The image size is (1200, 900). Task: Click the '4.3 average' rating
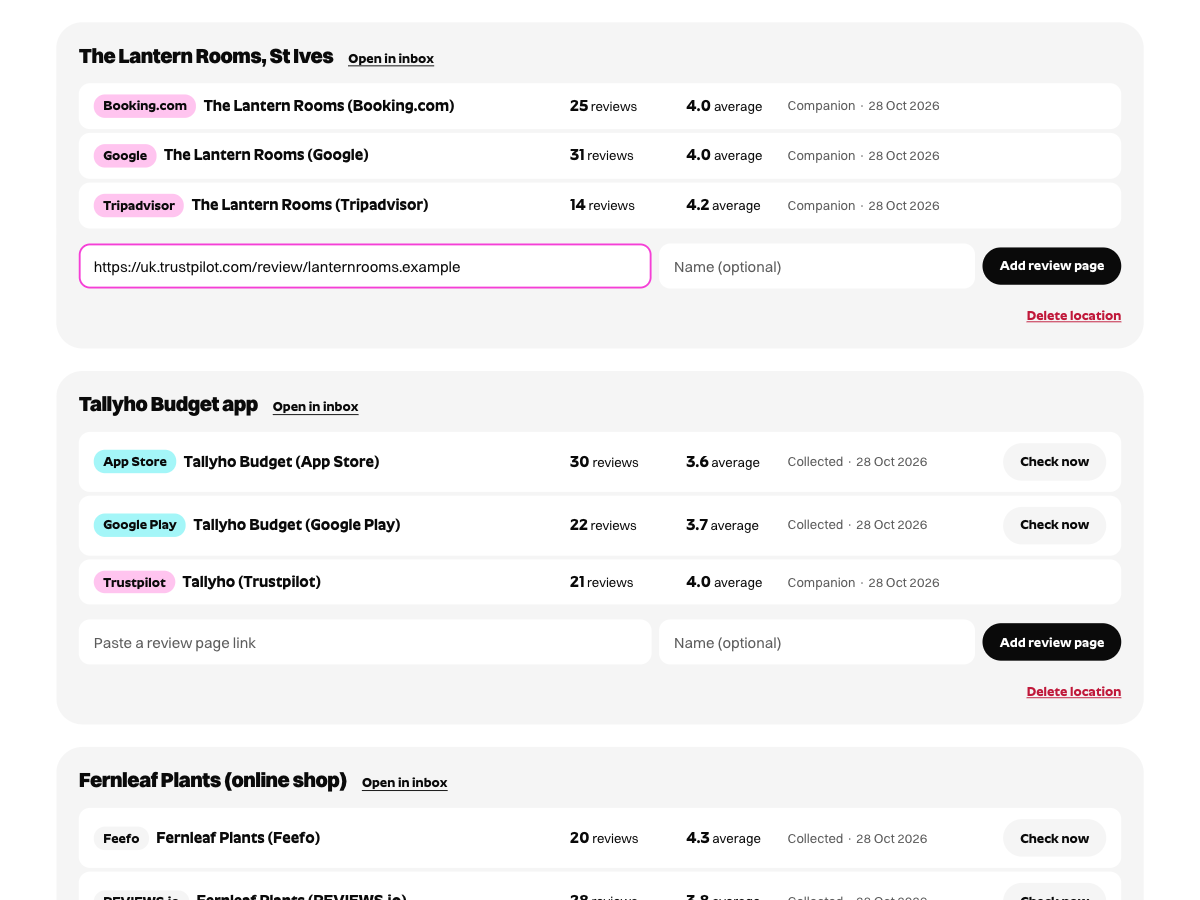(723, 838)
